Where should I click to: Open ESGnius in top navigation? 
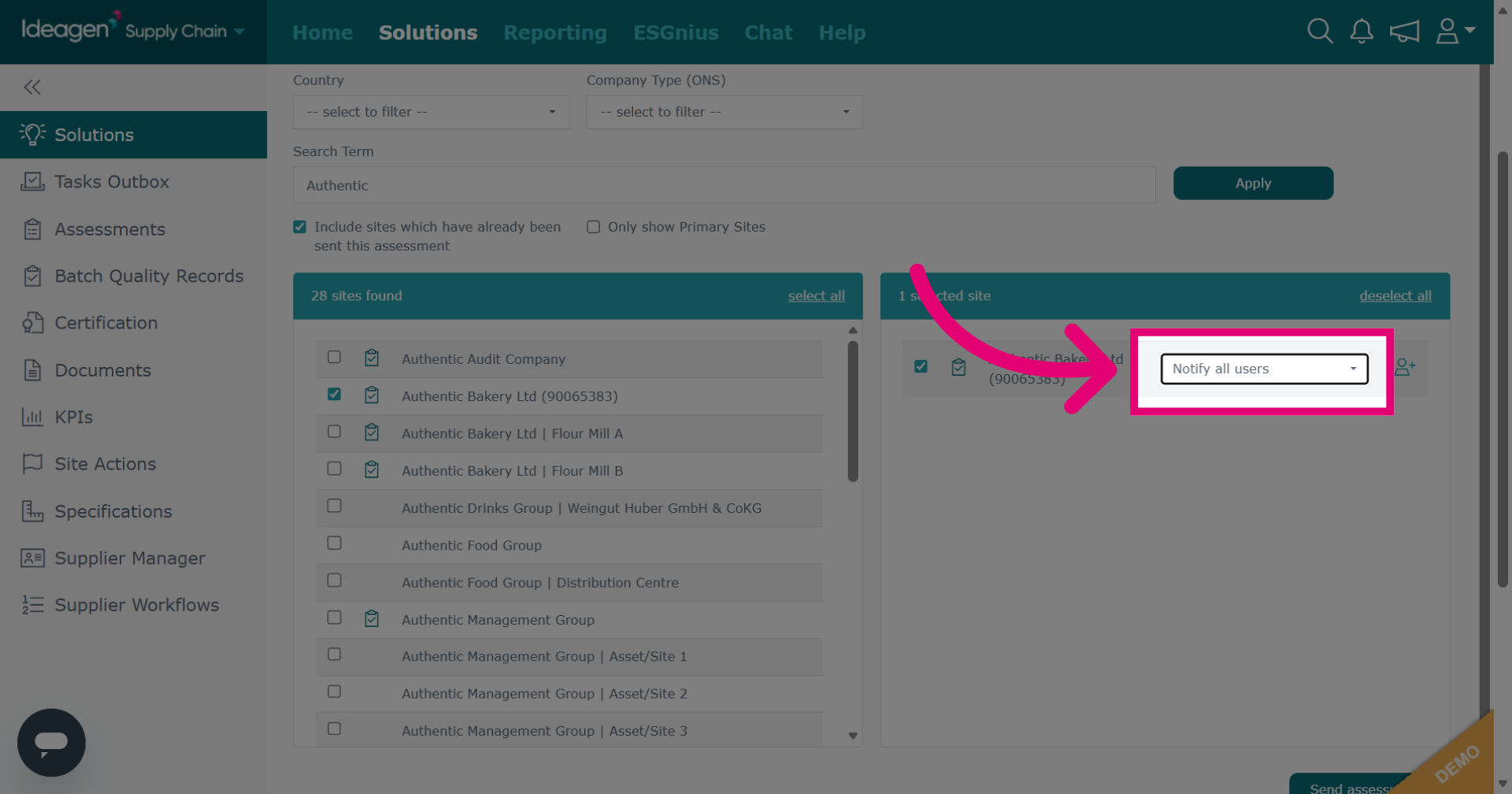point(676,32)
